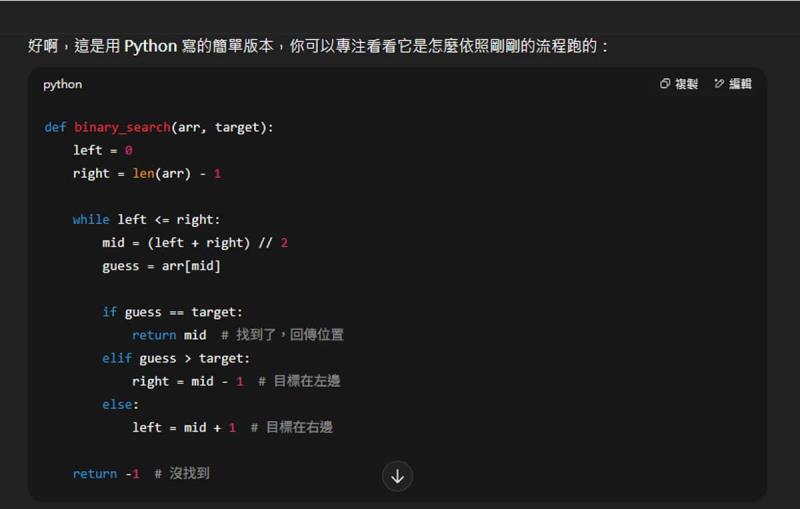
Task: Click the 'left = mid + 1' code text
Action: 184,427
